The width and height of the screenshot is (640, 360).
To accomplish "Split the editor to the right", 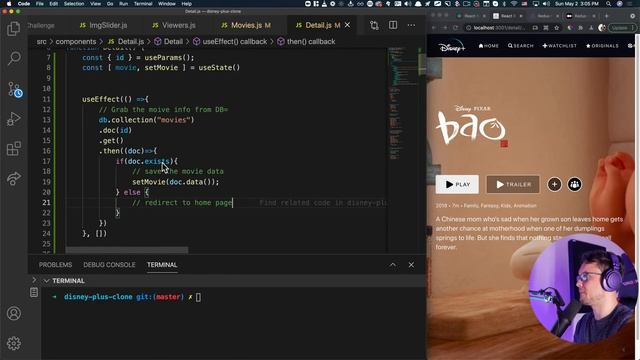I will (x=393, y=25).
